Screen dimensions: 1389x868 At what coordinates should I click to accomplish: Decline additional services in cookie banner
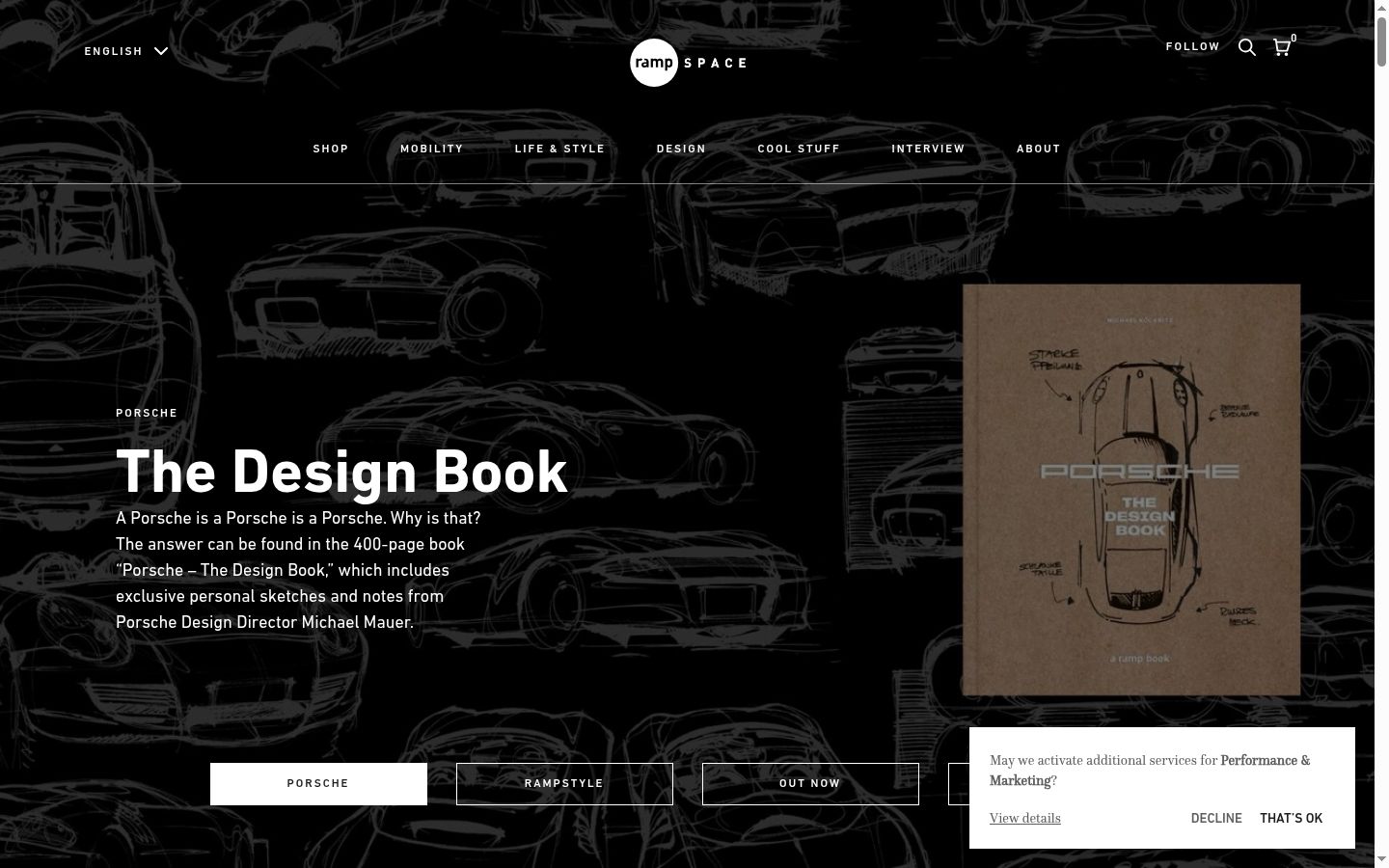tap(1216, 818)
